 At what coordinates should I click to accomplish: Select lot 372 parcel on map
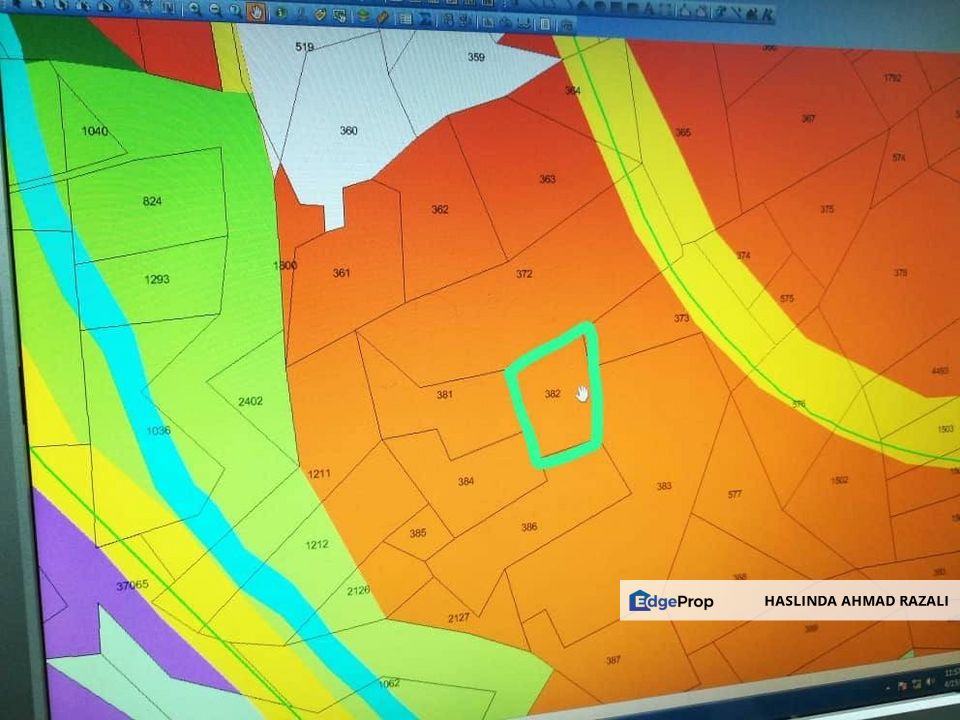pyautogui.click(x=524, y=274)
